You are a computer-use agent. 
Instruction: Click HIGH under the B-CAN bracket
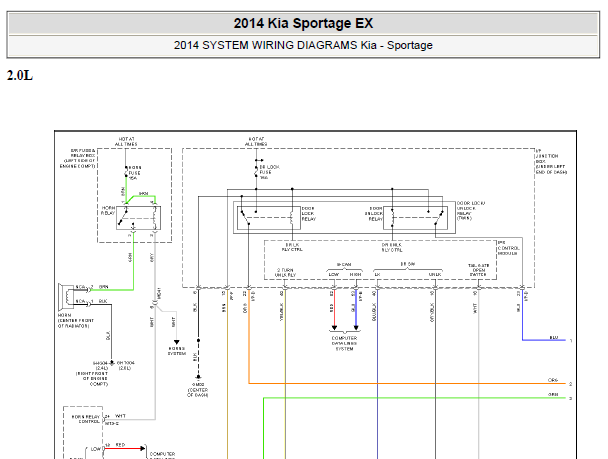[356, 274]
